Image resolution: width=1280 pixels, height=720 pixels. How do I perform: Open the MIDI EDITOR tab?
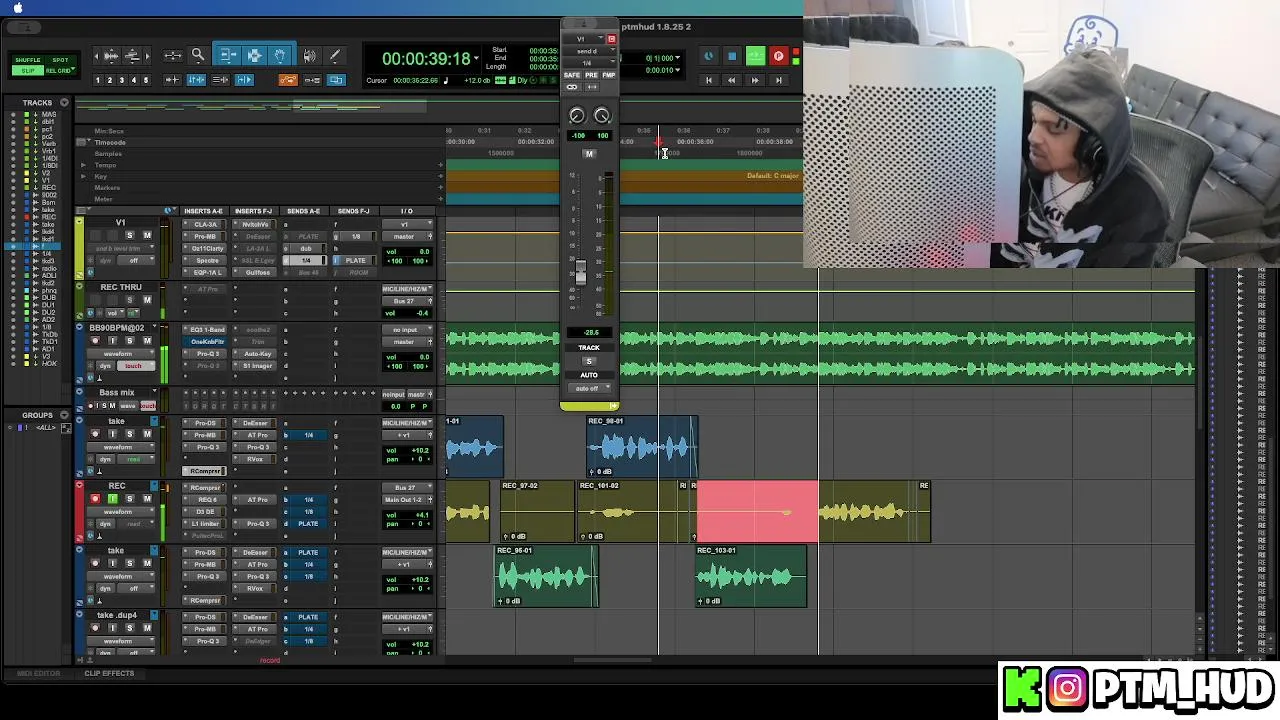click(38, 673)
